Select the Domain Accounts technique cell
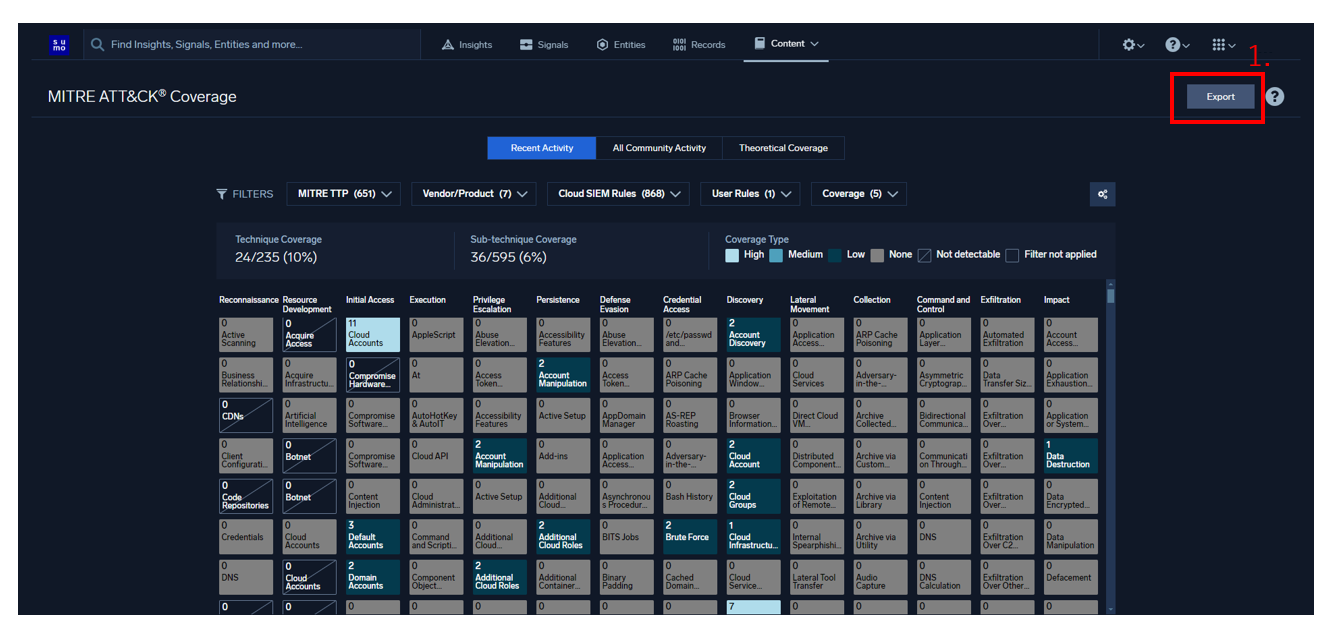 click(x=373, y=577)
